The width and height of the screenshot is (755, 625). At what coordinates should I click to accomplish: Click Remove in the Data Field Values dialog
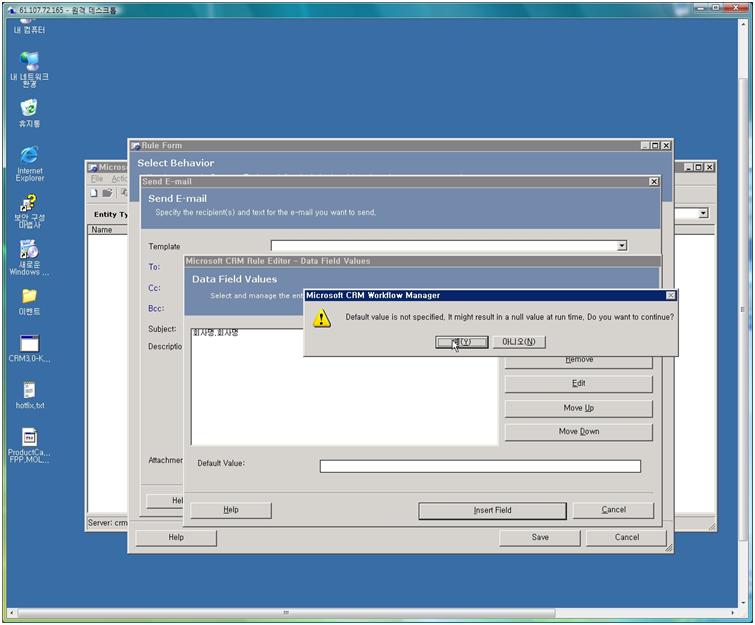578,360
